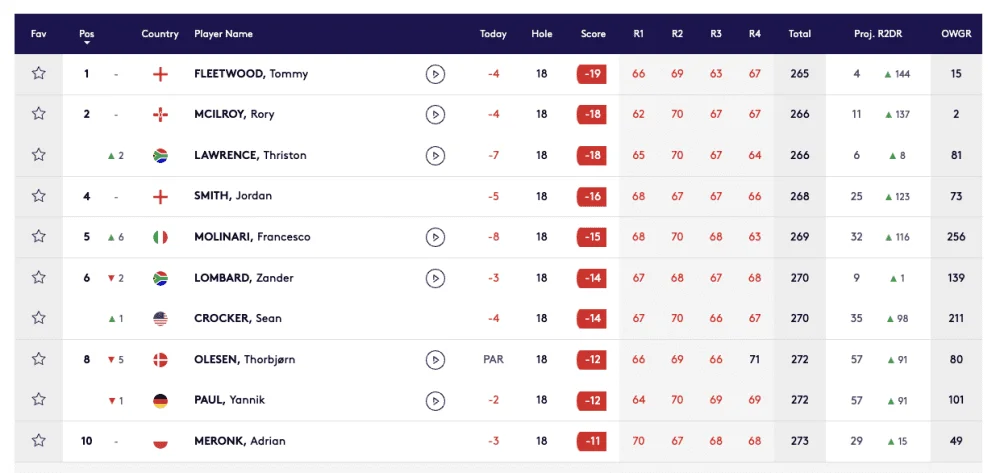Open the play icon for Thriston Lawrence
Image resolution: width=1000 pixels, height=473 pixels.
click(x=435, y=156)
